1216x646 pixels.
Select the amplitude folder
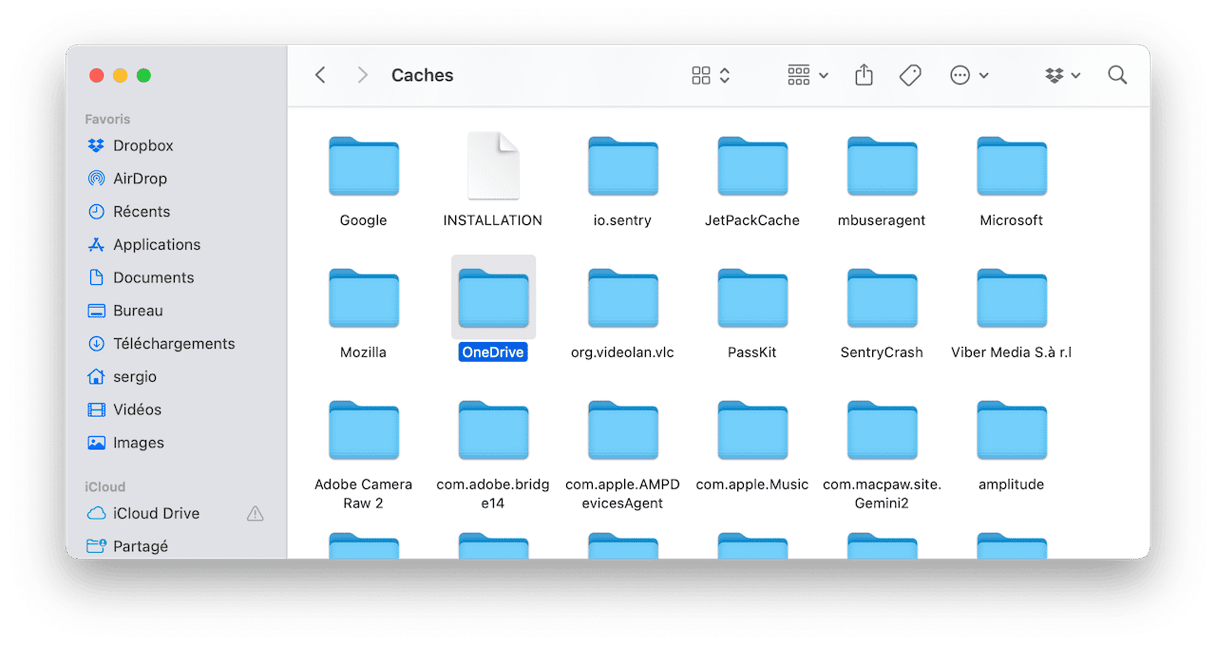point(1011,430)
